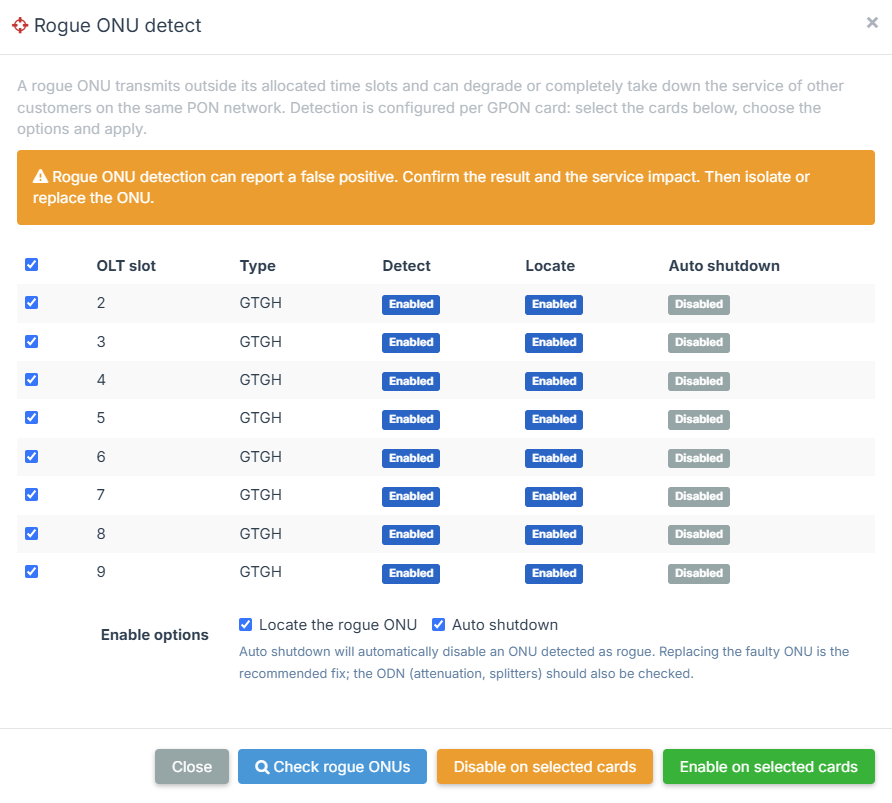The height and width of the screenshot is (803, 892).
Task: Click the Auto shutdown Disabled badge for slot 6
Action: coord(699,458)
